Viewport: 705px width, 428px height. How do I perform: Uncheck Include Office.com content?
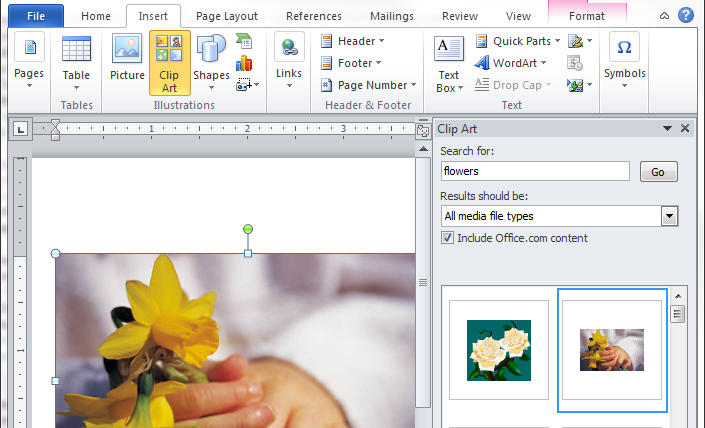[447, 238]
